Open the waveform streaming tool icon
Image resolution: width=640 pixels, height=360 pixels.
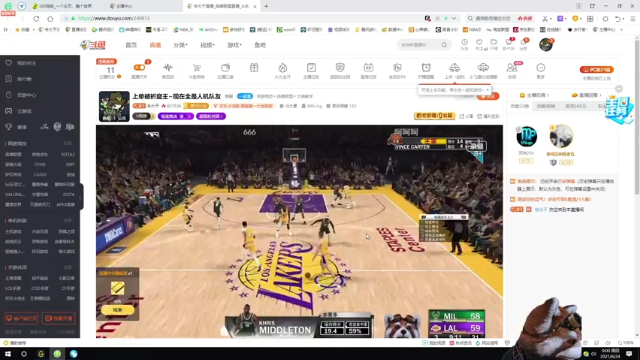168,70
